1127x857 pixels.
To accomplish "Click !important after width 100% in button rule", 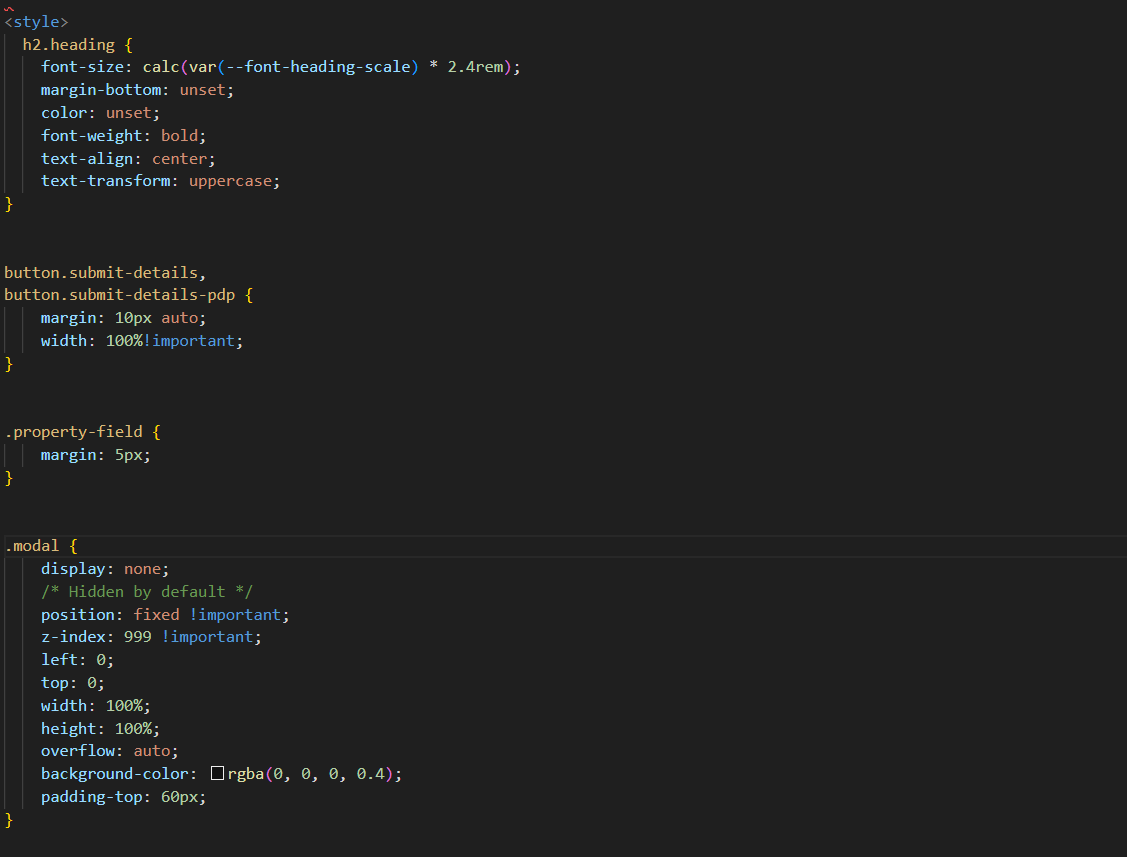I will pyautogui.click(x=193, y=341).
